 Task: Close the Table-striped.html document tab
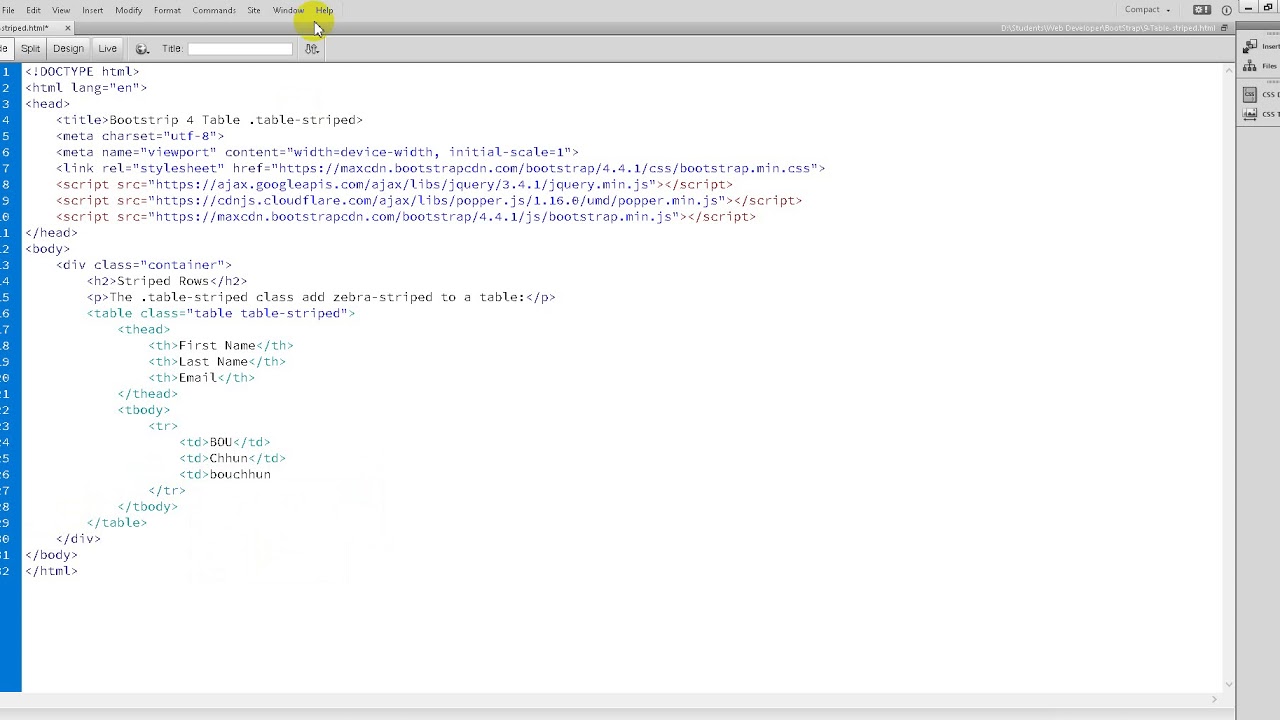(67, 28)
